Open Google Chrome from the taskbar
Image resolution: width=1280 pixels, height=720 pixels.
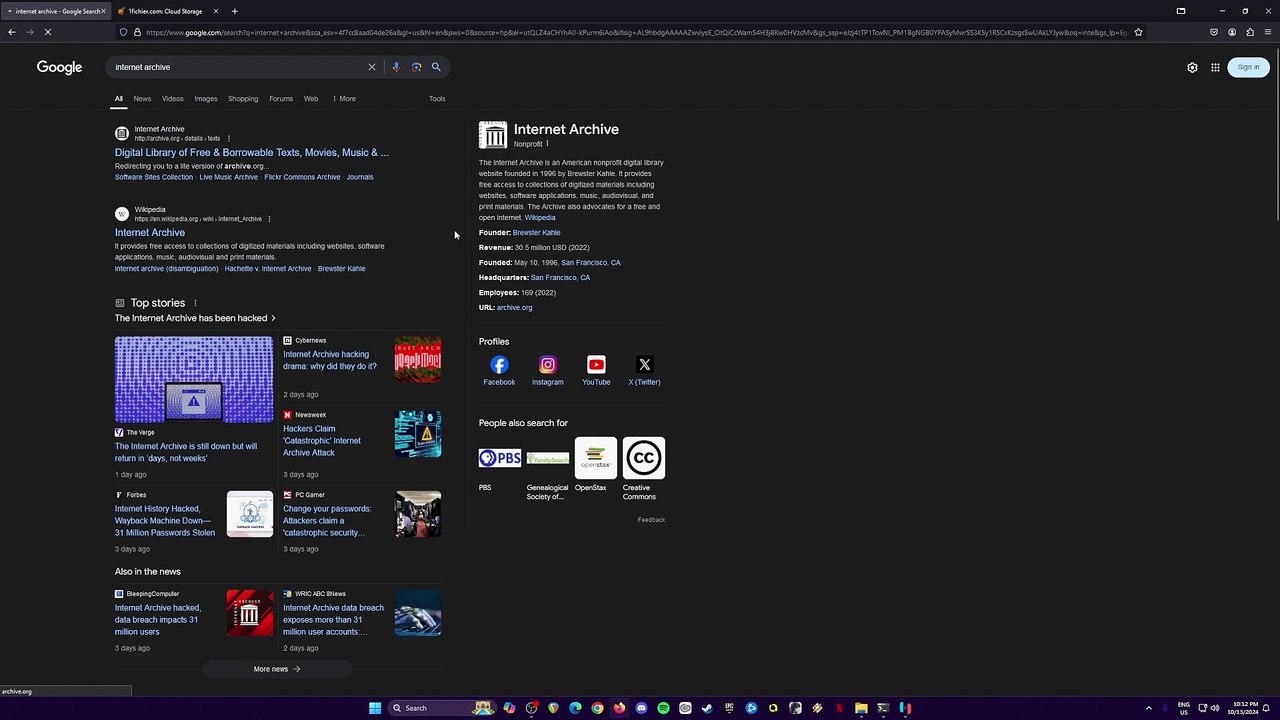597,708
